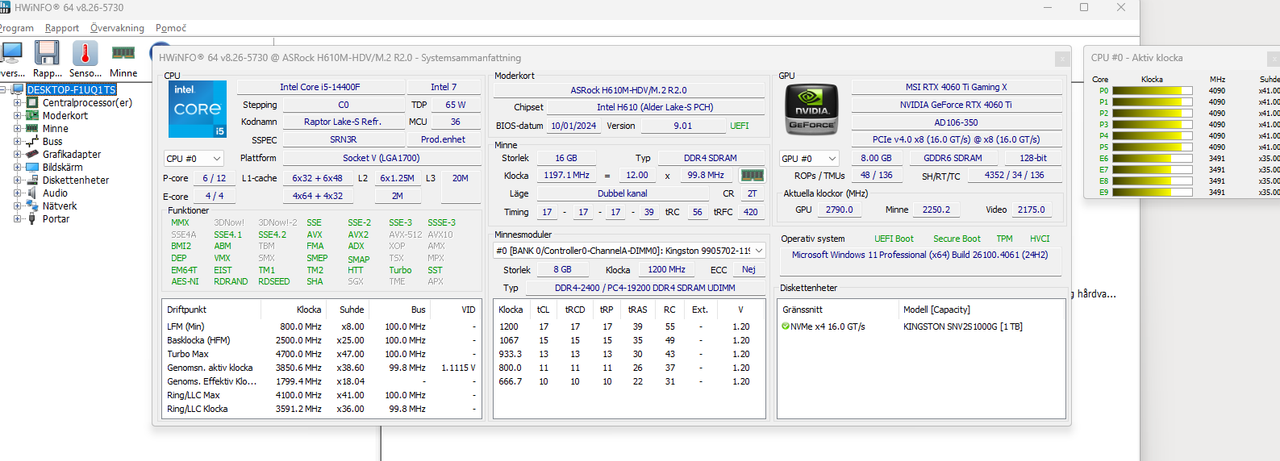Click the Turbo Max row in Driftpunkt table
Image resolution: width=1280 pixels, height=461 pixels.
(323, 354)
